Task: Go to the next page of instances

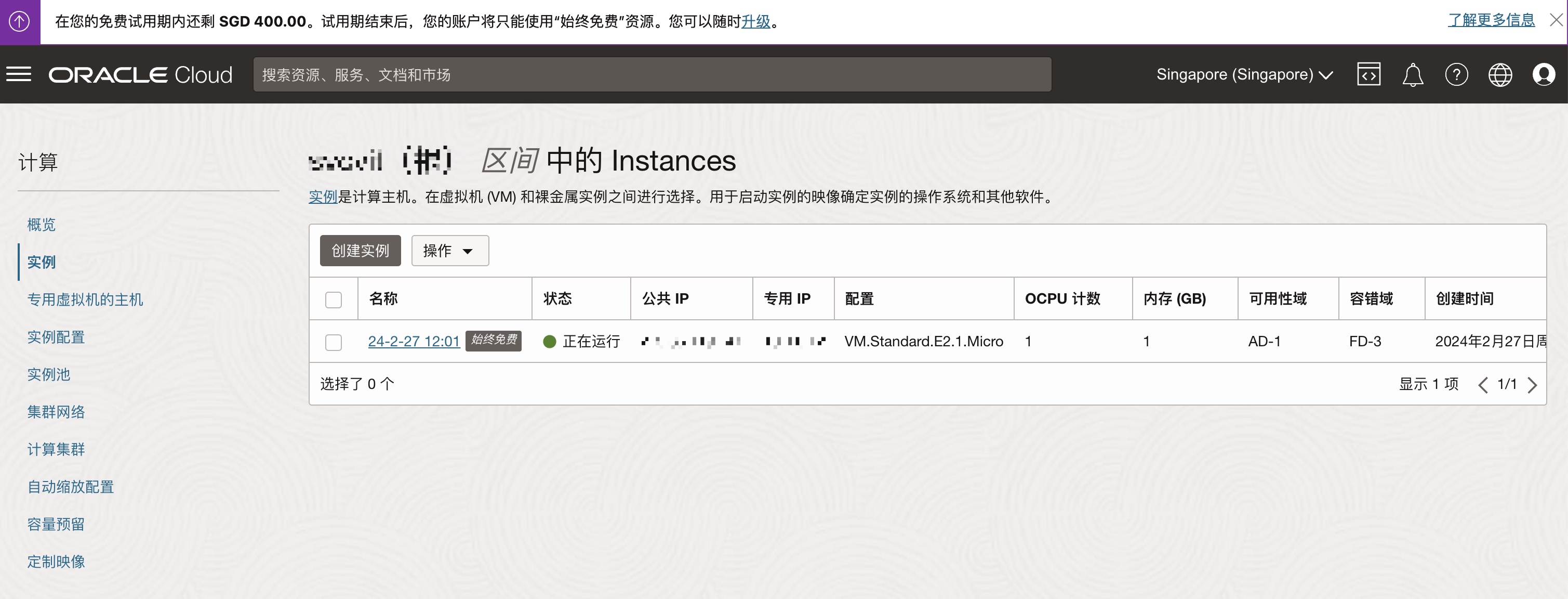Action: [1532, 384]
